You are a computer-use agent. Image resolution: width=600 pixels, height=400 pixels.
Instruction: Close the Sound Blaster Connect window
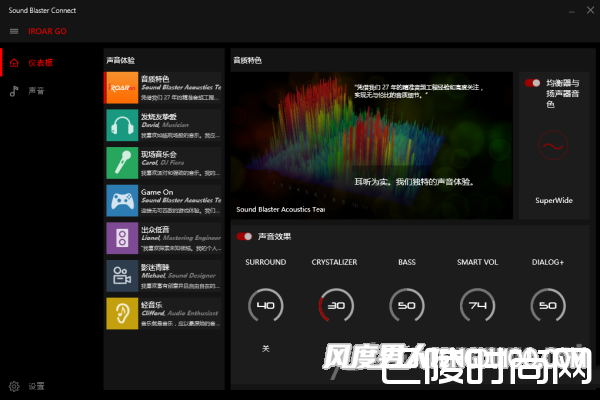click(590, 10)
